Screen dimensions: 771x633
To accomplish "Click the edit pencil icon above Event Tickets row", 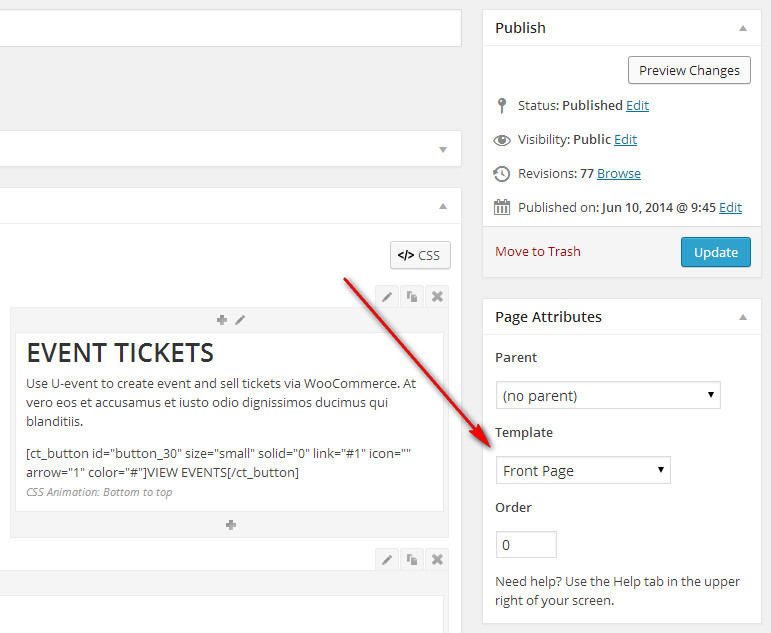I will [x=386, y=296].
